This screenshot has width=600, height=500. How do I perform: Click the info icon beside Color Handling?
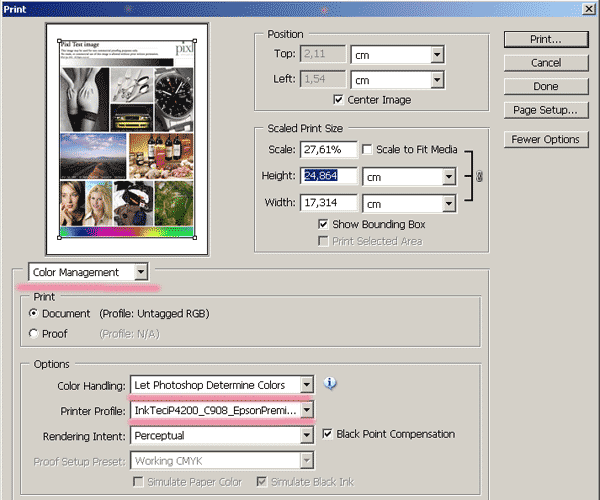pos(330,383)
